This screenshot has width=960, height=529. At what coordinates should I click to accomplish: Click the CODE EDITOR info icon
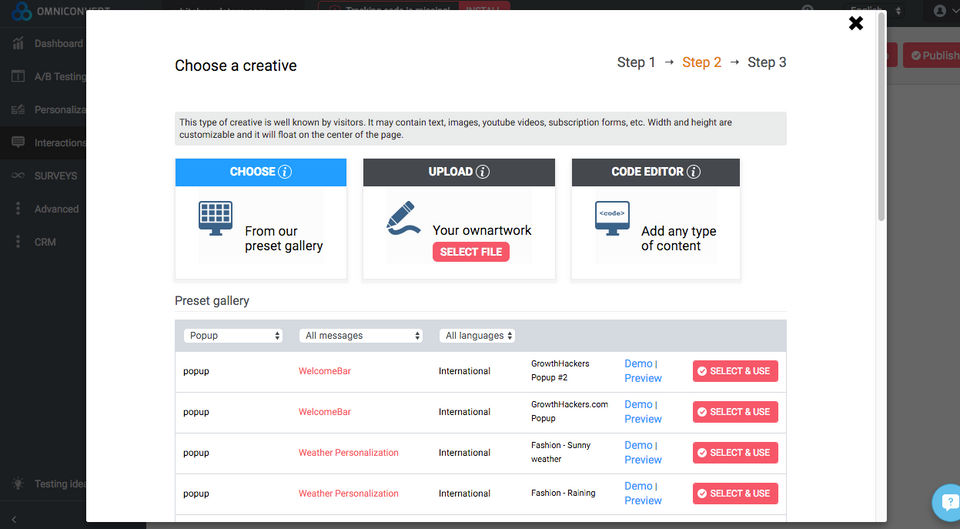694,172
